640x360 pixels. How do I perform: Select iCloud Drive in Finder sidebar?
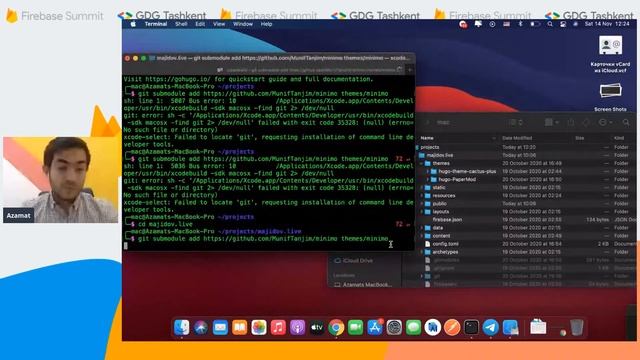(353, 260)
